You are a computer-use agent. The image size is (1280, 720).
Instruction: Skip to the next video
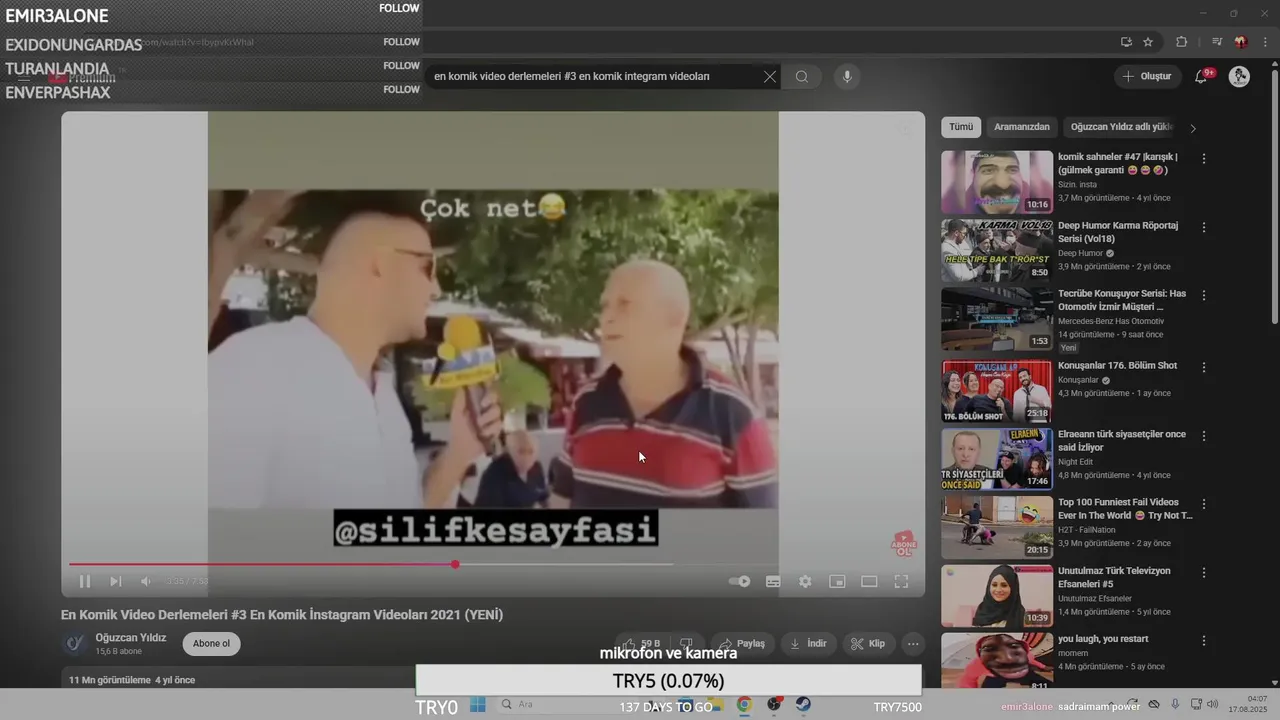click(116, 581)
